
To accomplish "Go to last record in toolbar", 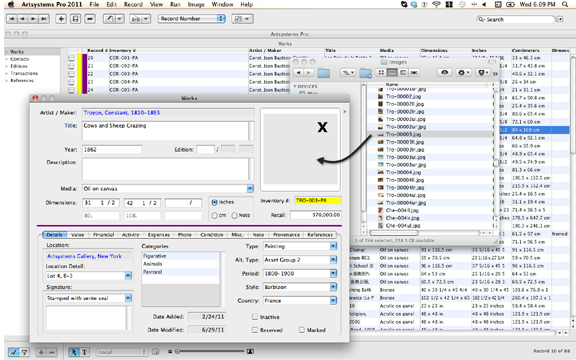I will click(44, 19).
